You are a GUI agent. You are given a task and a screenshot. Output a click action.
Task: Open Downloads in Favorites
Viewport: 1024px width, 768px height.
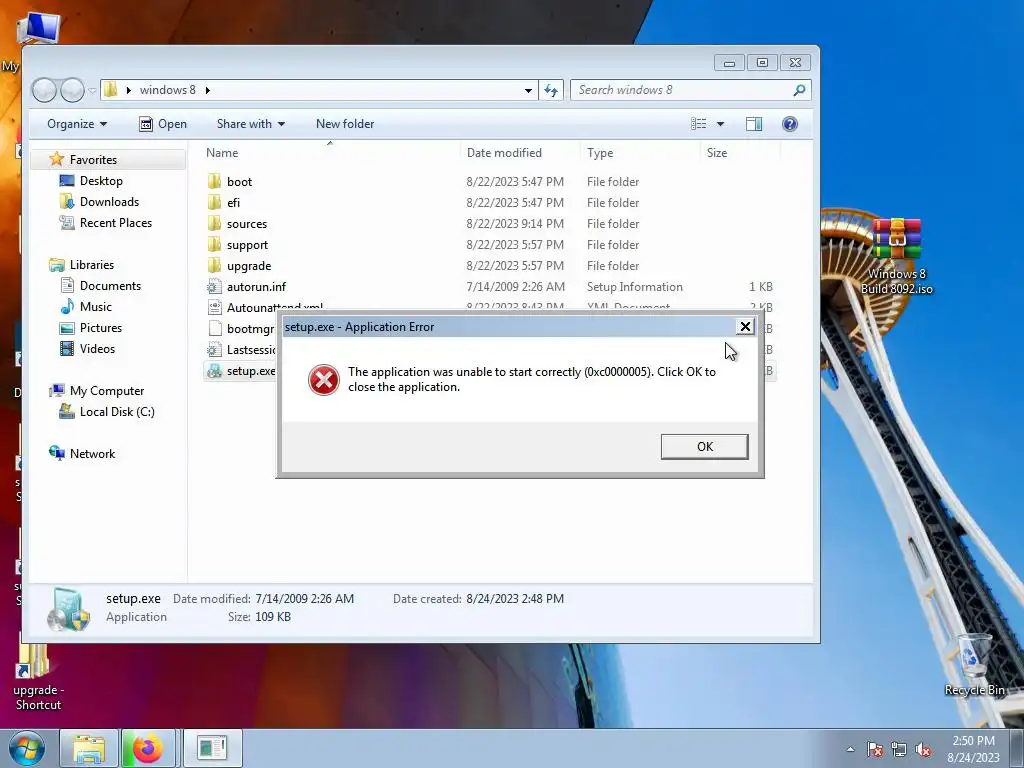pyautogui.click(x=109, y=202)
